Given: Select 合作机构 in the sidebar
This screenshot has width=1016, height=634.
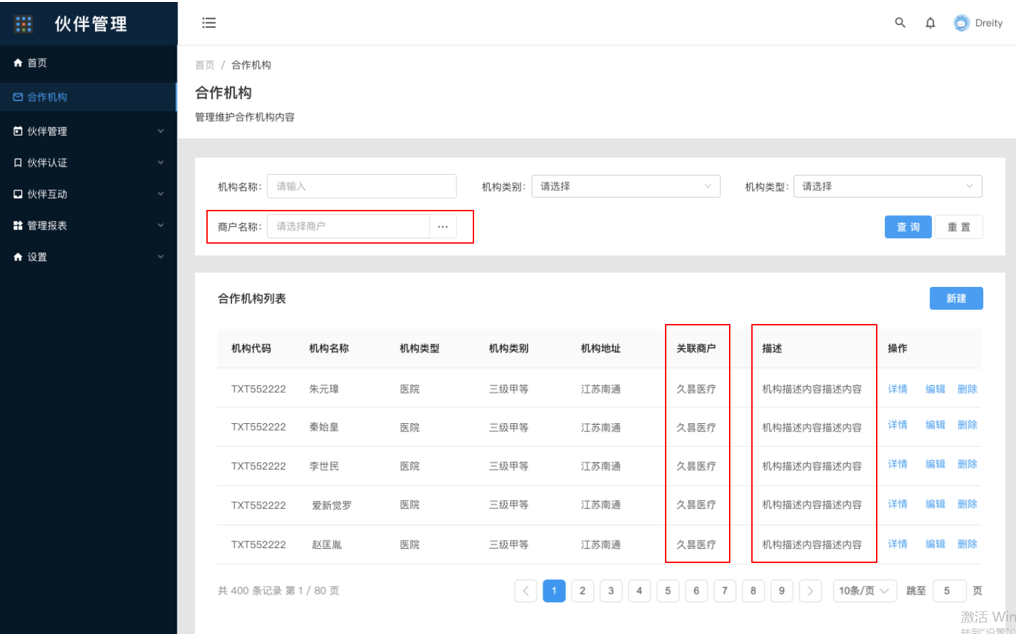Looking at the screenshot, I should tap(88, 97).
